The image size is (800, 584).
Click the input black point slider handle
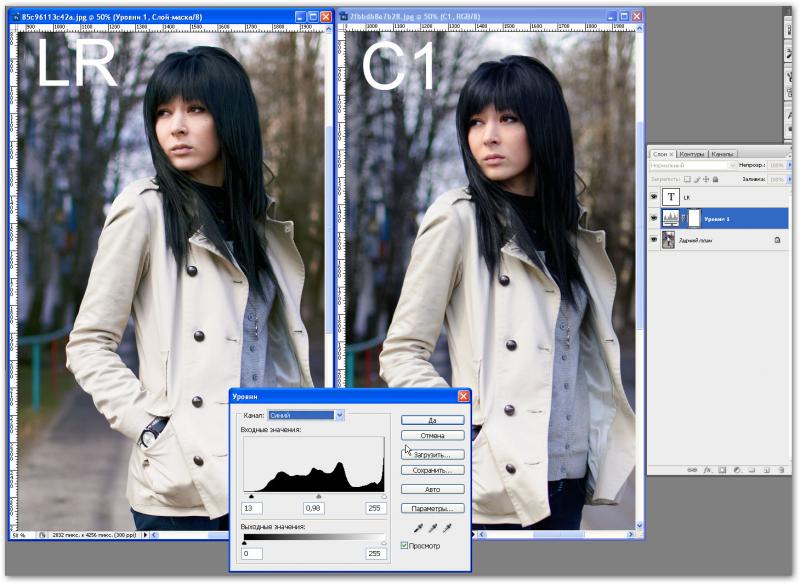(x=251, y=496)
